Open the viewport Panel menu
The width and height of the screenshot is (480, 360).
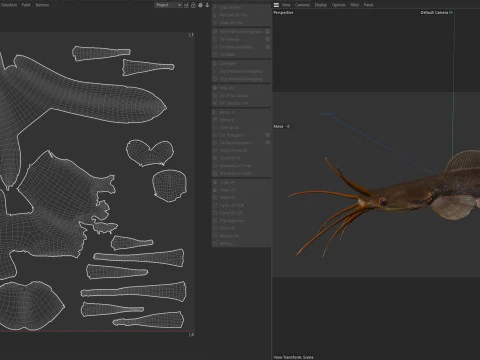[x=368, y=5]
